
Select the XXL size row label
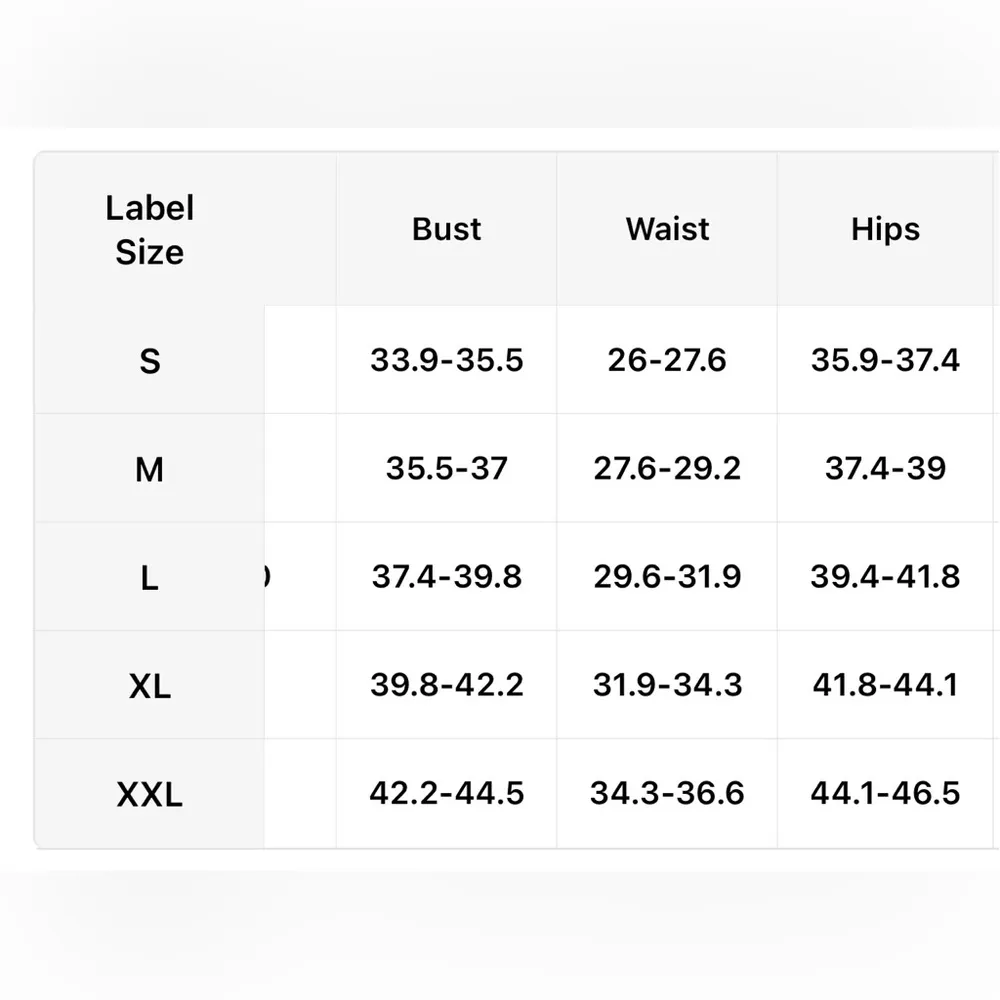click(x=150, y=794)
